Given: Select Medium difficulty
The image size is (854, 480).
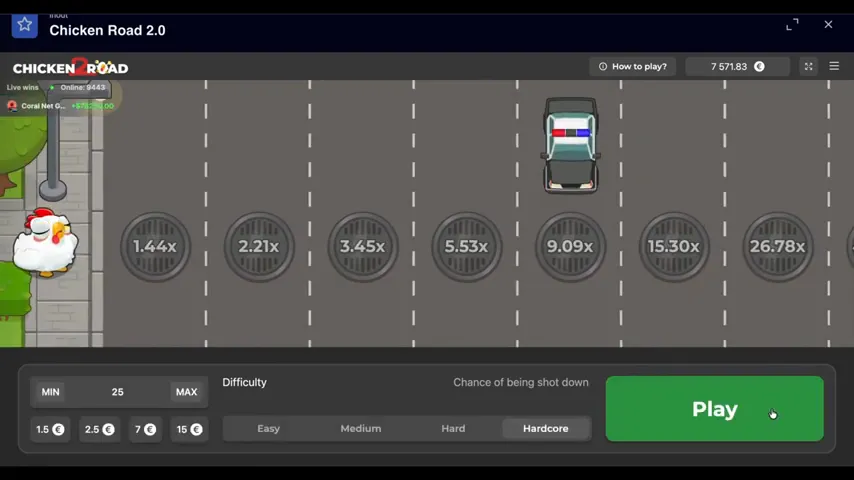Looking at the screenshot, I should (x=361, y=429).
